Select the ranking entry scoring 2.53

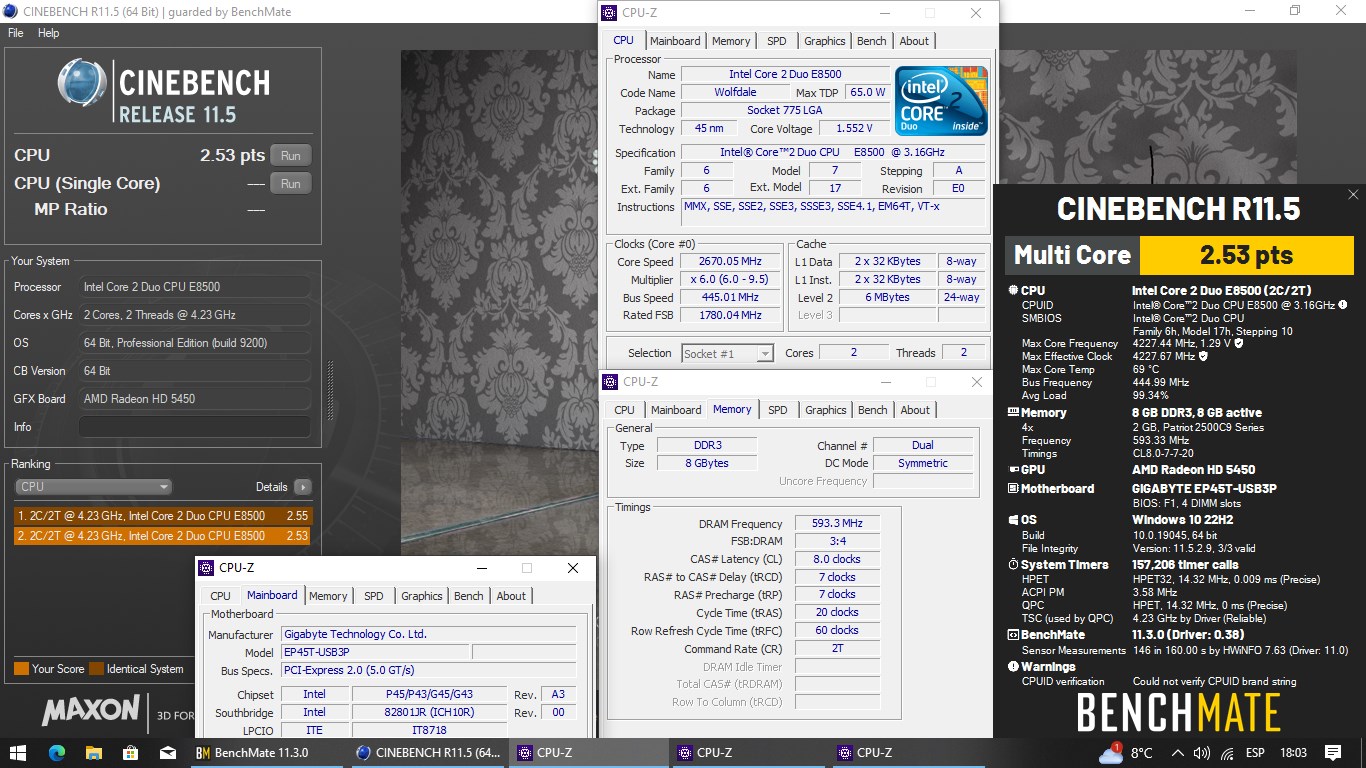163,536
